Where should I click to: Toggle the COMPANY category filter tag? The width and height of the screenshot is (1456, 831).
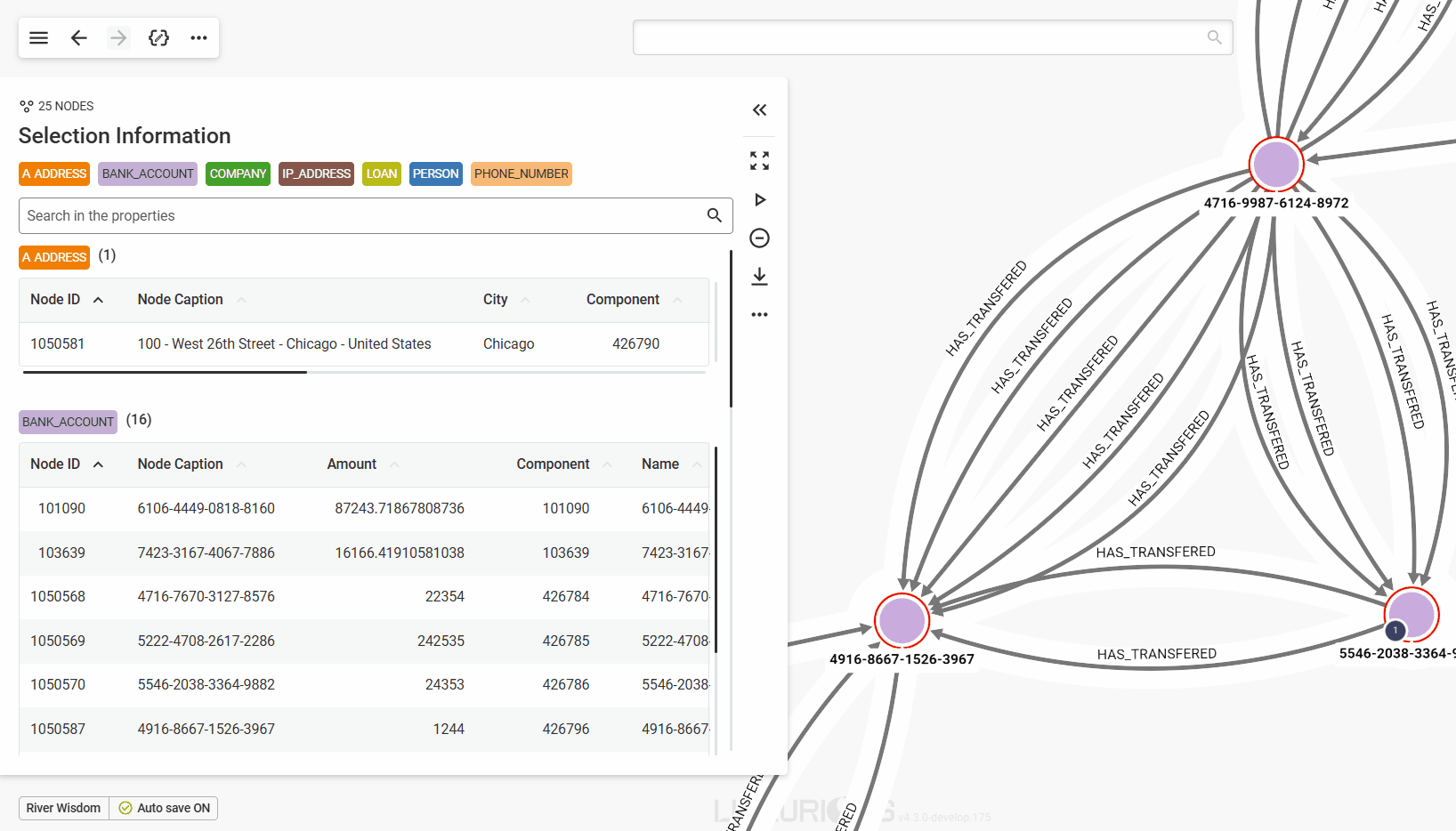(x=238, y=174)
